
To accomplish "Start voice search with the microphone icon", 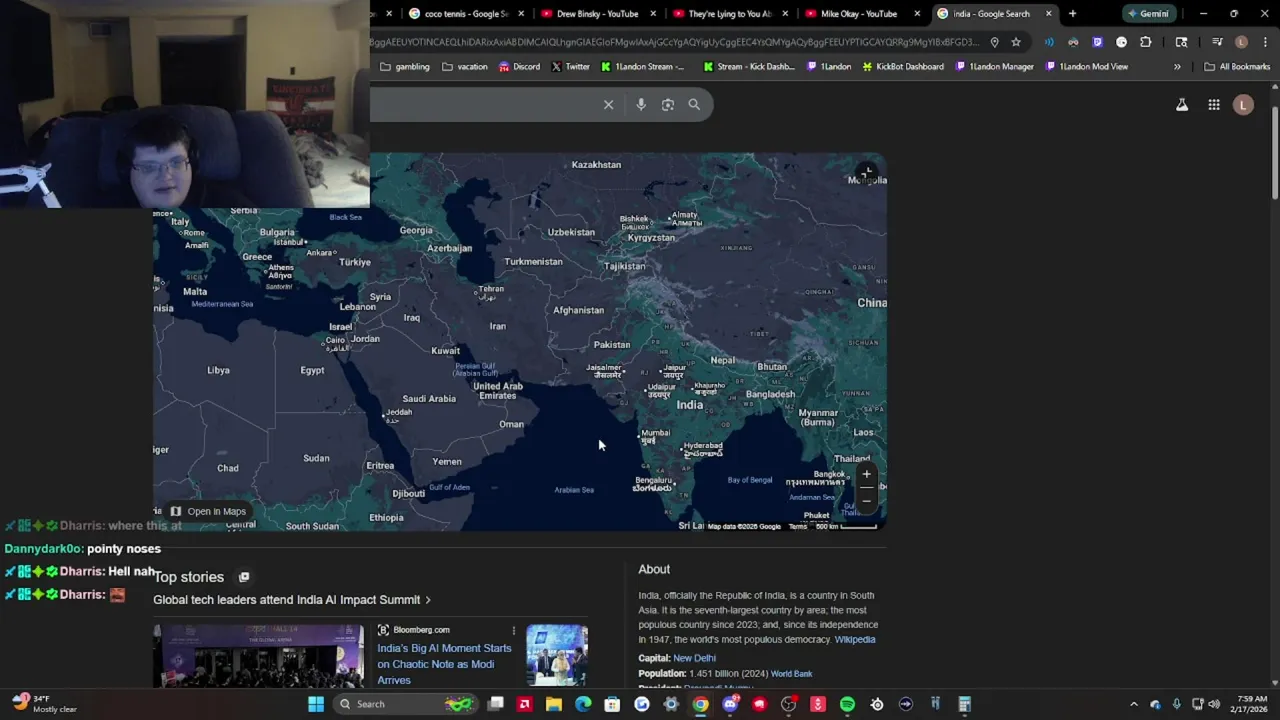I will click(641, 104).
